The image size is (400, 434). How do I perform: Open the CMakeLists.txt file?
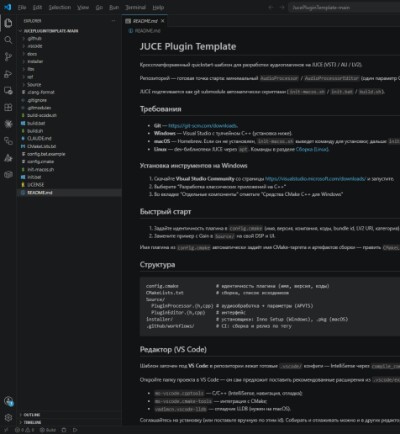69,146
